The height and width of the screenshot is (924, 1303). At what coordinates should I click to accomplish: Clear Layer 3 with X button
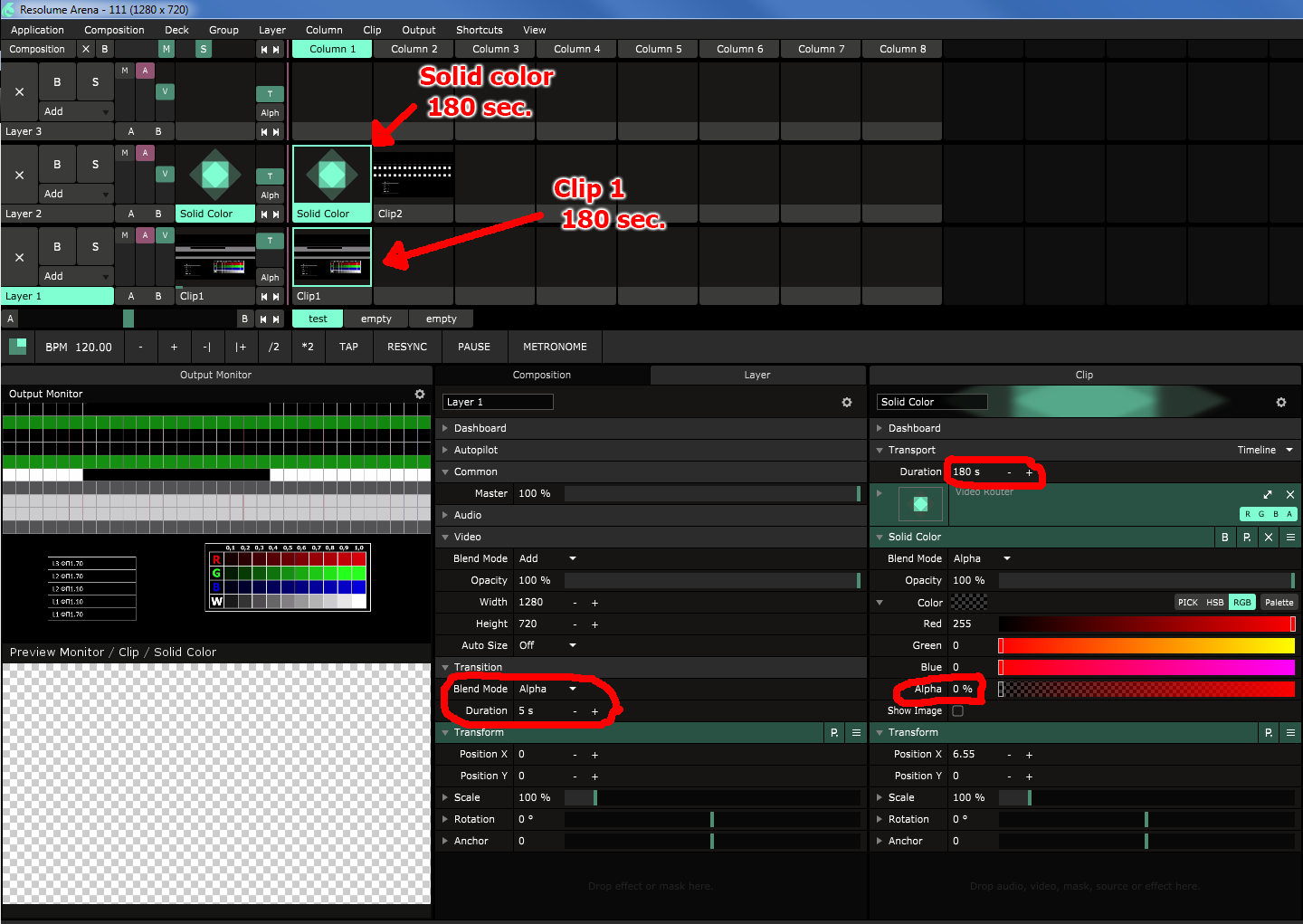20,91
